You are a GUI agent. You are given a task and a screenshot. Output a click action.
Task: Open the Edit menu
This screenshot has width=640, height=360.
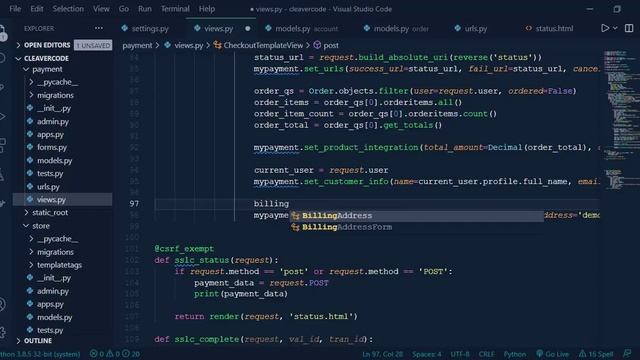point(37,9)
